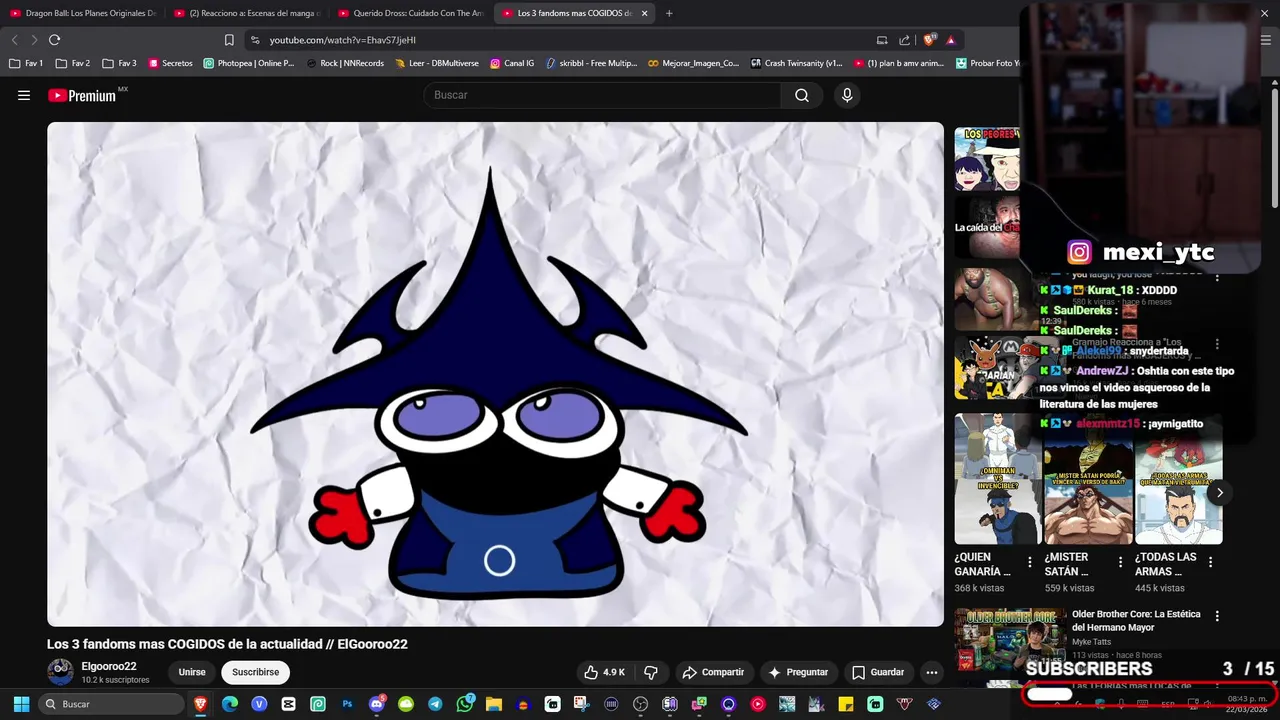Open WhatsApp from the taskbar
Viewport: 1280px width, 720px height.
coord(465,704)
